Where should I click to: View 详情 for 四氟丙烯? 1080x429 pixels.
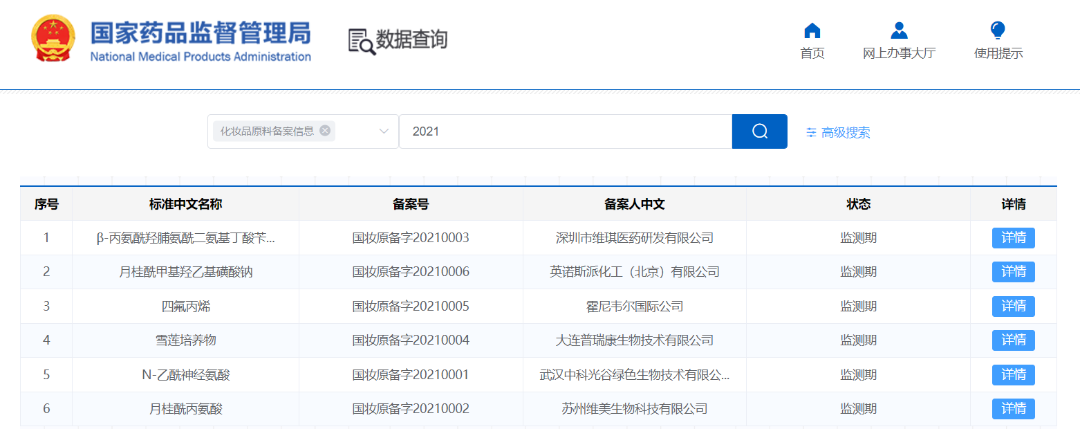1013,306
